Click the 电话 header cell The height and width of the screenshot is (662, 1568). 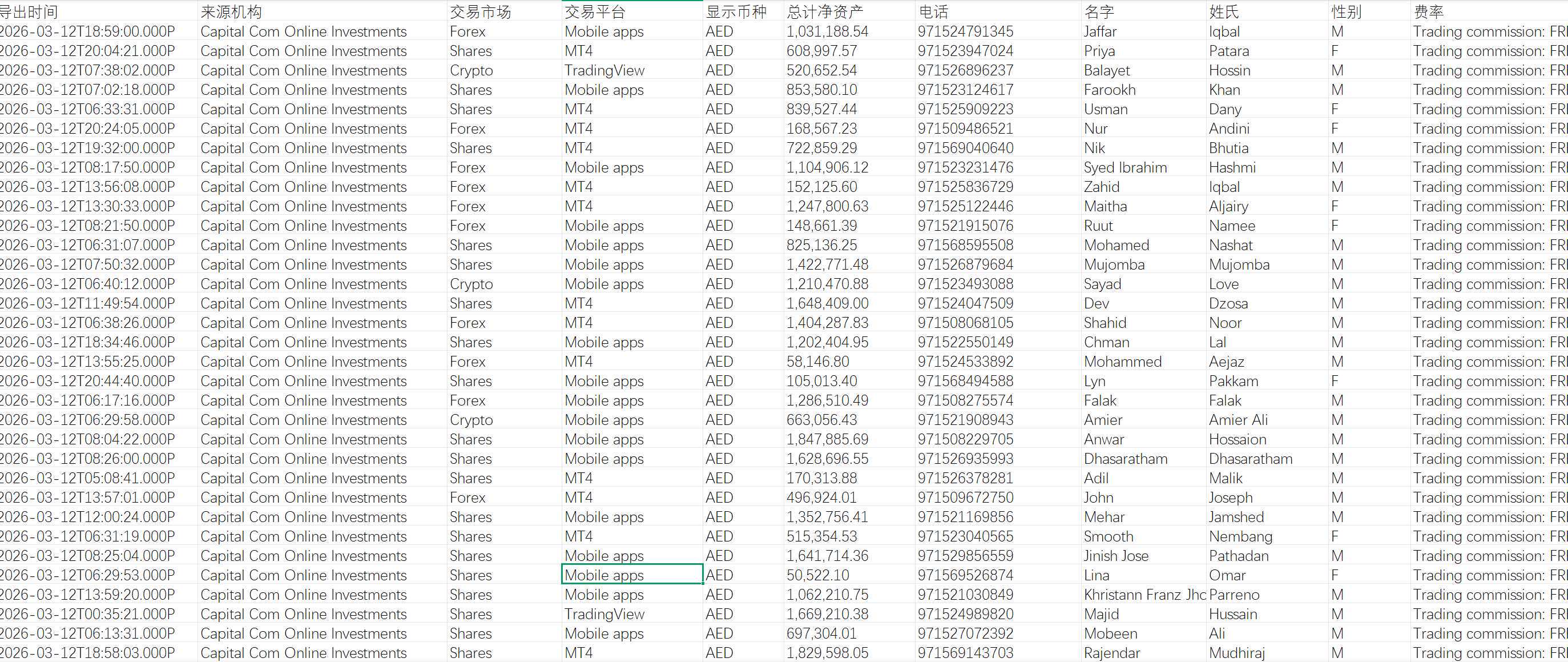pyautogui.click(x=998, y=11)
